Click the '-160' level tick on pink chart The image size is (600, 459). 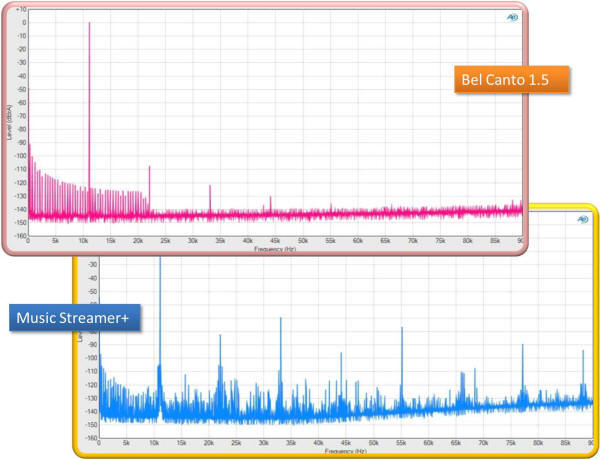click(x=21, y=236)
